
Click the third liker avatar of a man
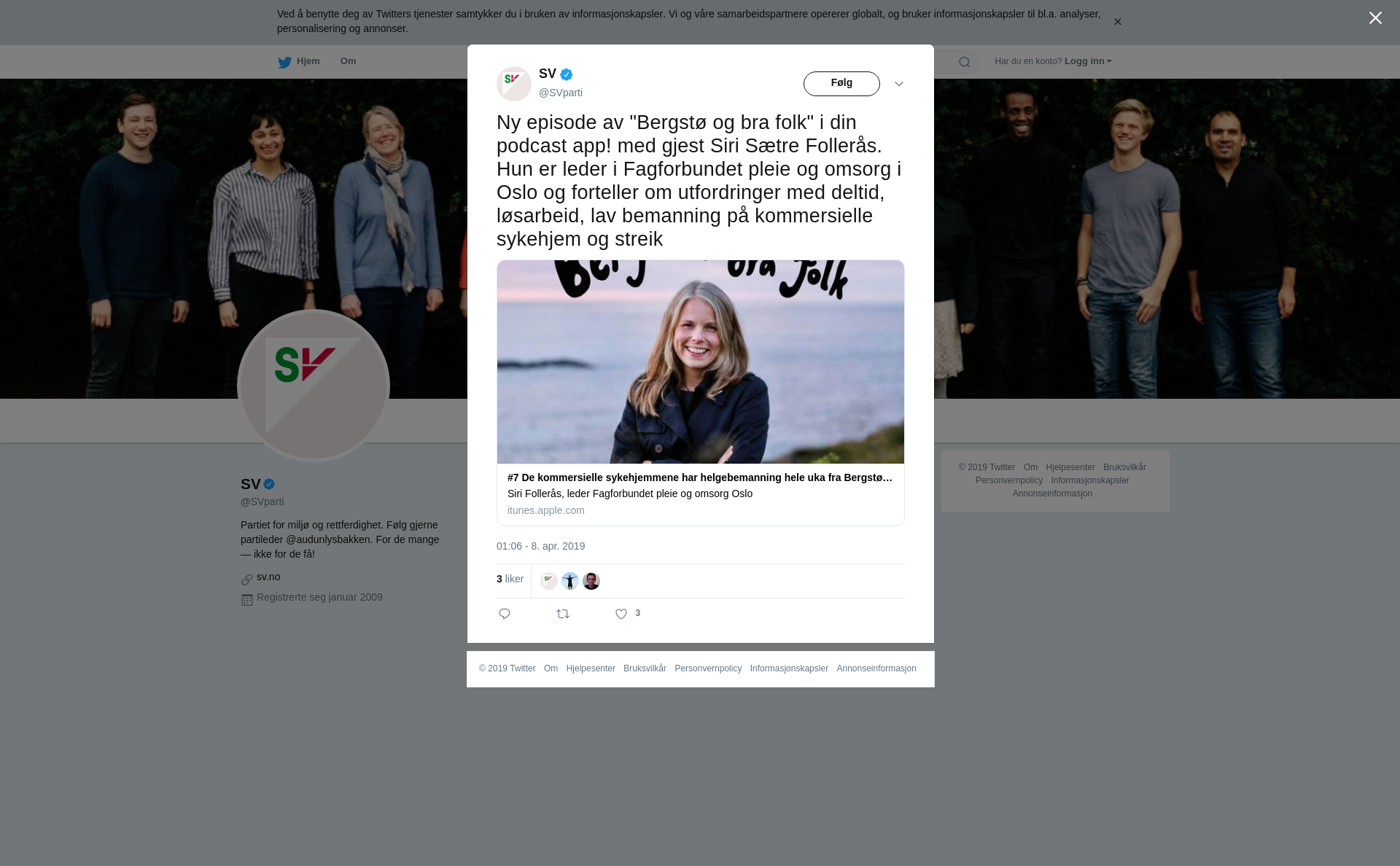pos(591,581)
